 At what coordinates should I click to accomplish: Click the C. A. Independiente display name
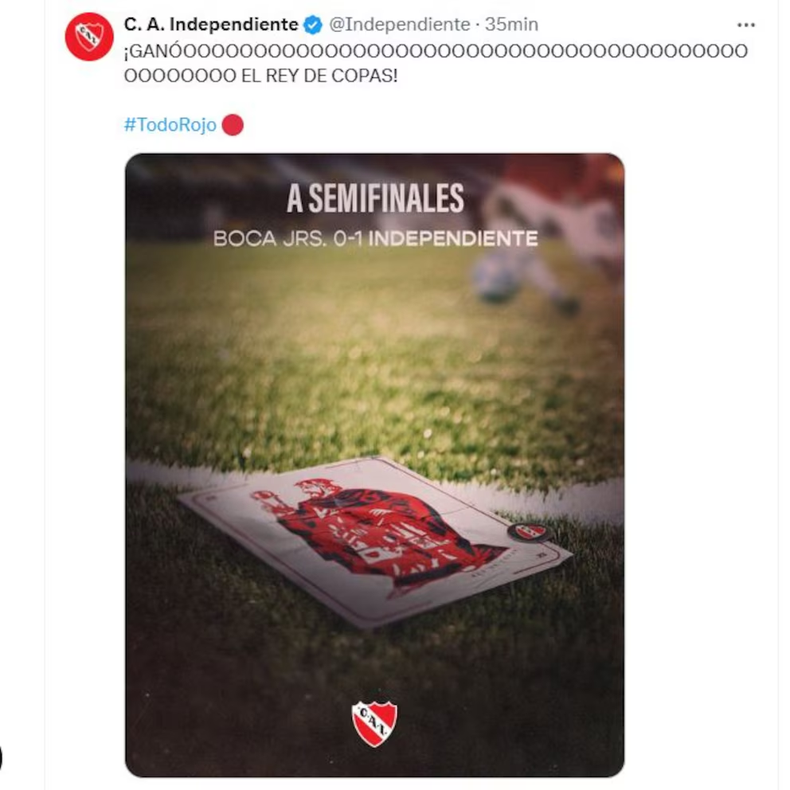211,24
